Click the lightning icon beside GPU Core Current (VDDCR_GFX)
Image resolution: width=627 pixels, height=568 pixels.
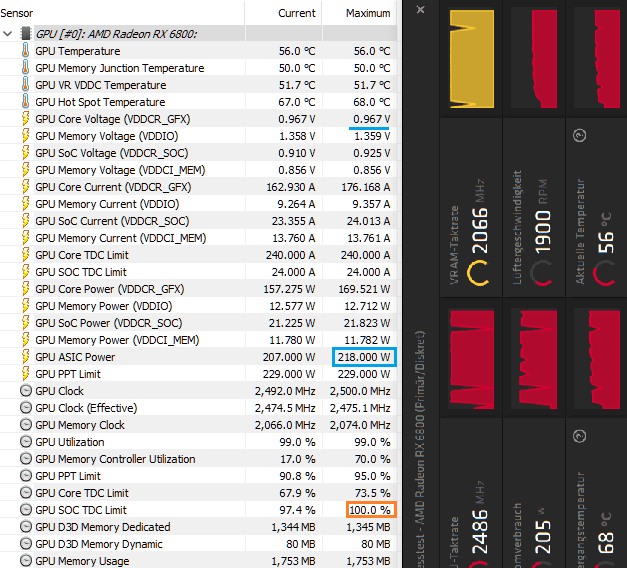pyautogui.click(x=26, y=187)
